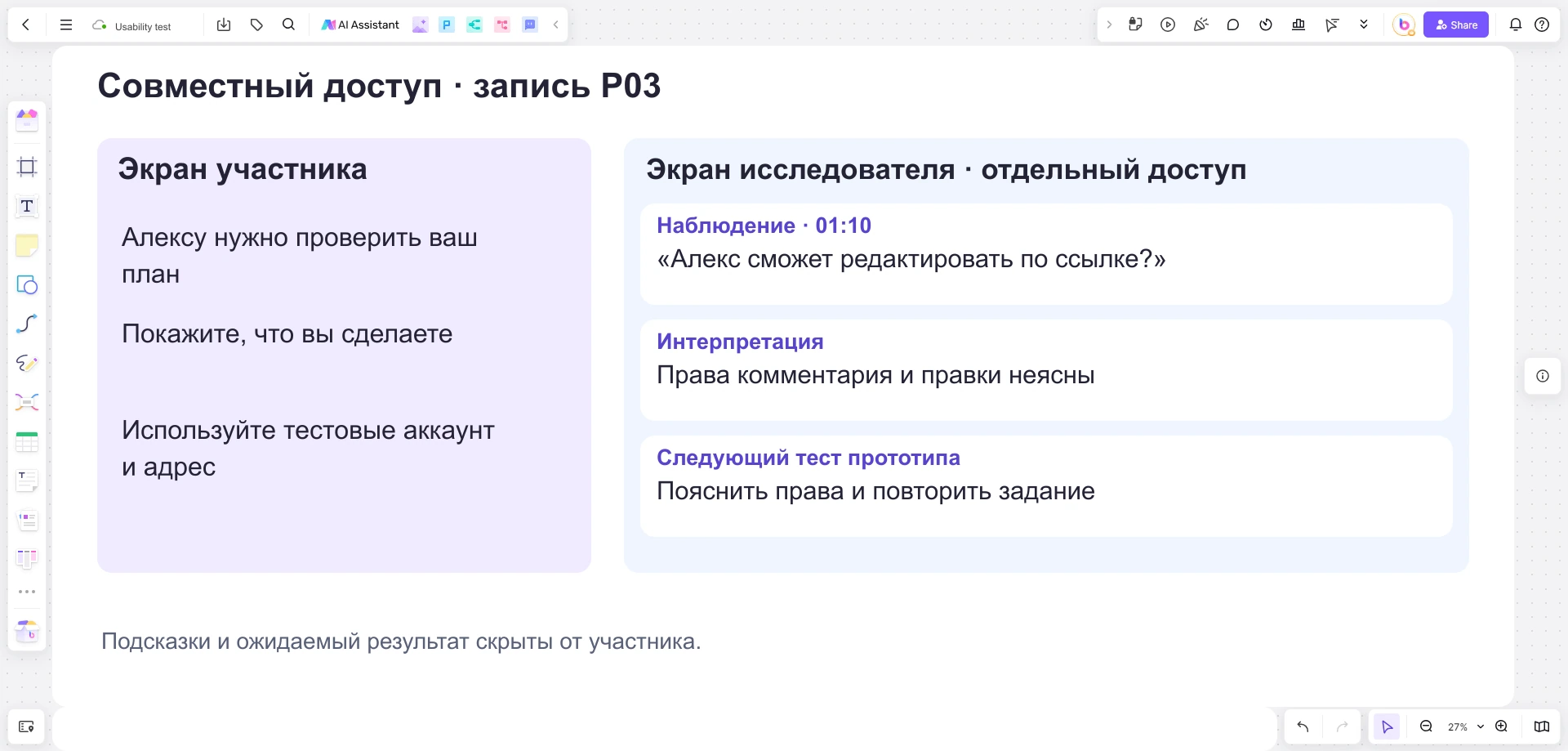Click the purple chat AI icon

530,25
